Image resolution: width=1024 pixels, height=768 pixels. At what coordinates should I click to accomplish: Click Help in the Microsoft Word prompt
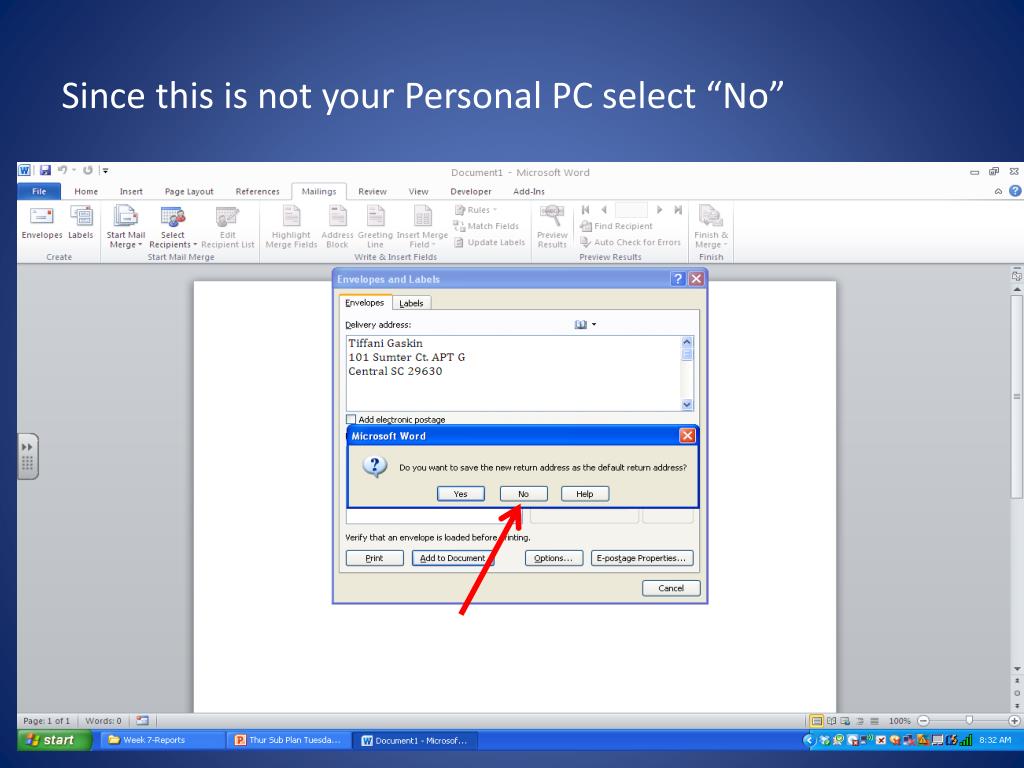tap(584, 494)
